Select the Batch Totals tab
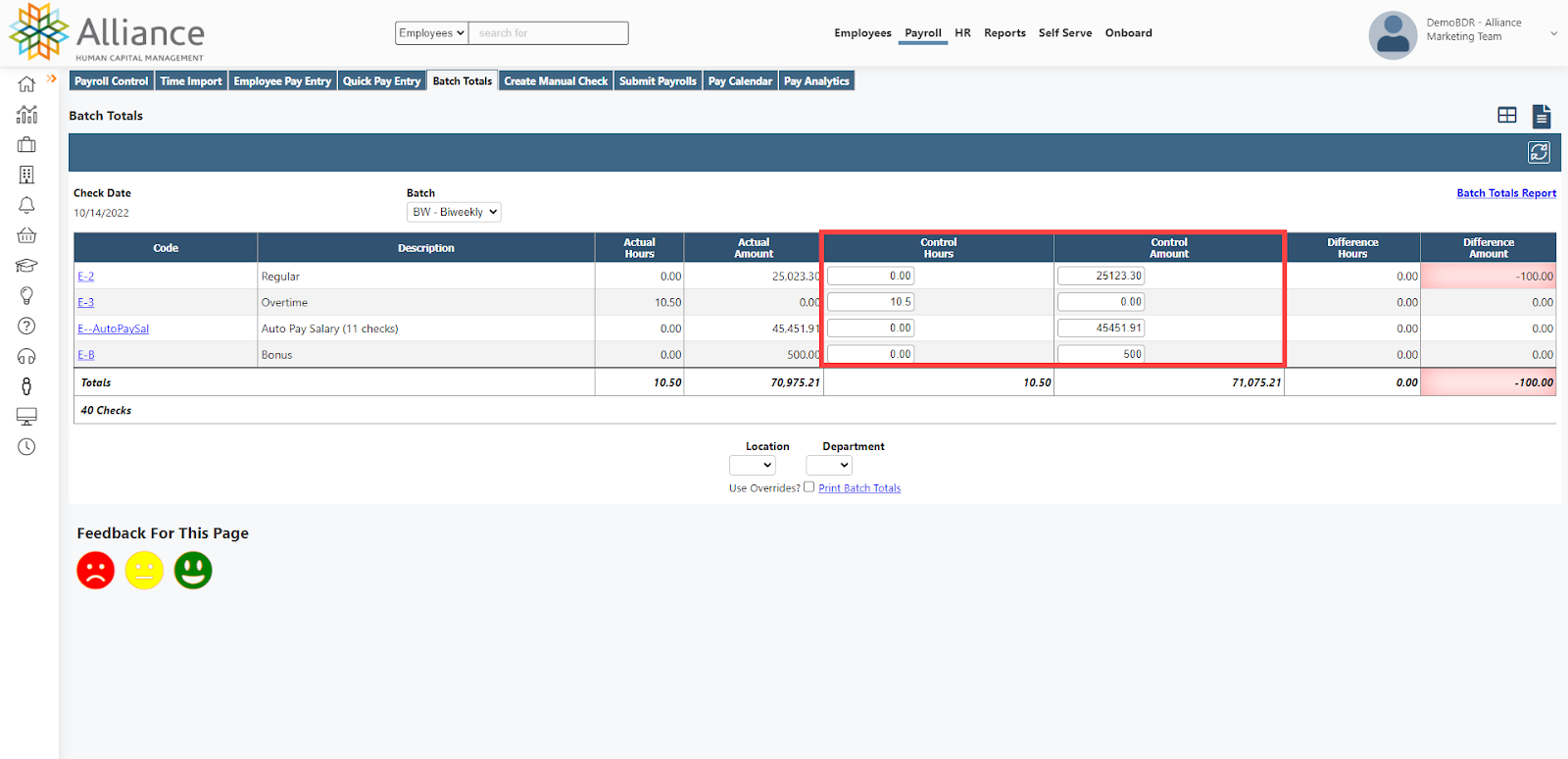Image resolution: width=1568 pixels, height=759 pixels. point(463,81)
